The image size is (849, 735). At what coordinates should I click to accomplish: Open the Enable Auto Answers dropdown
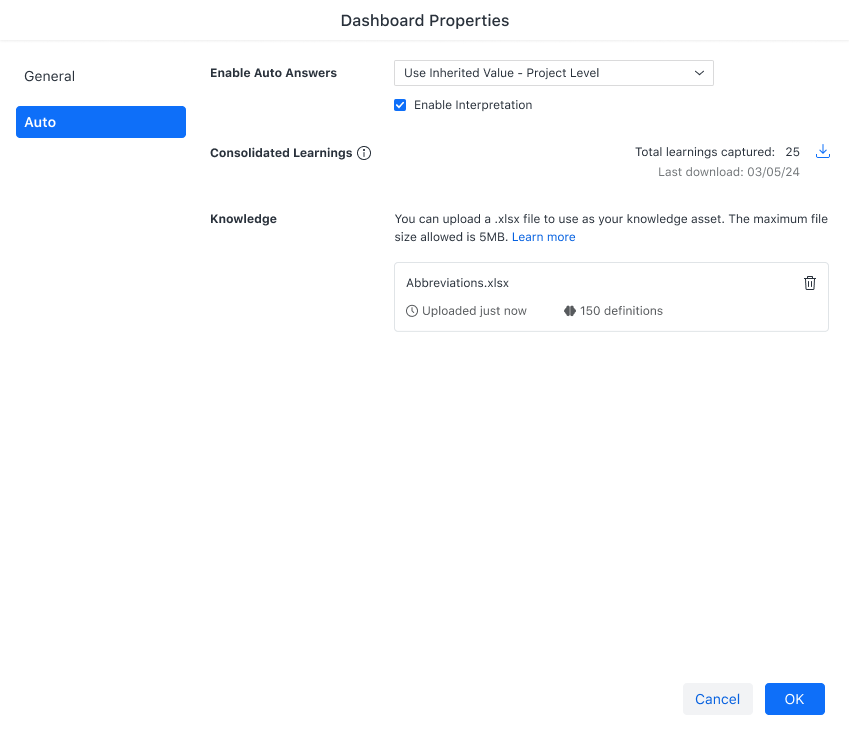point(553,73)
